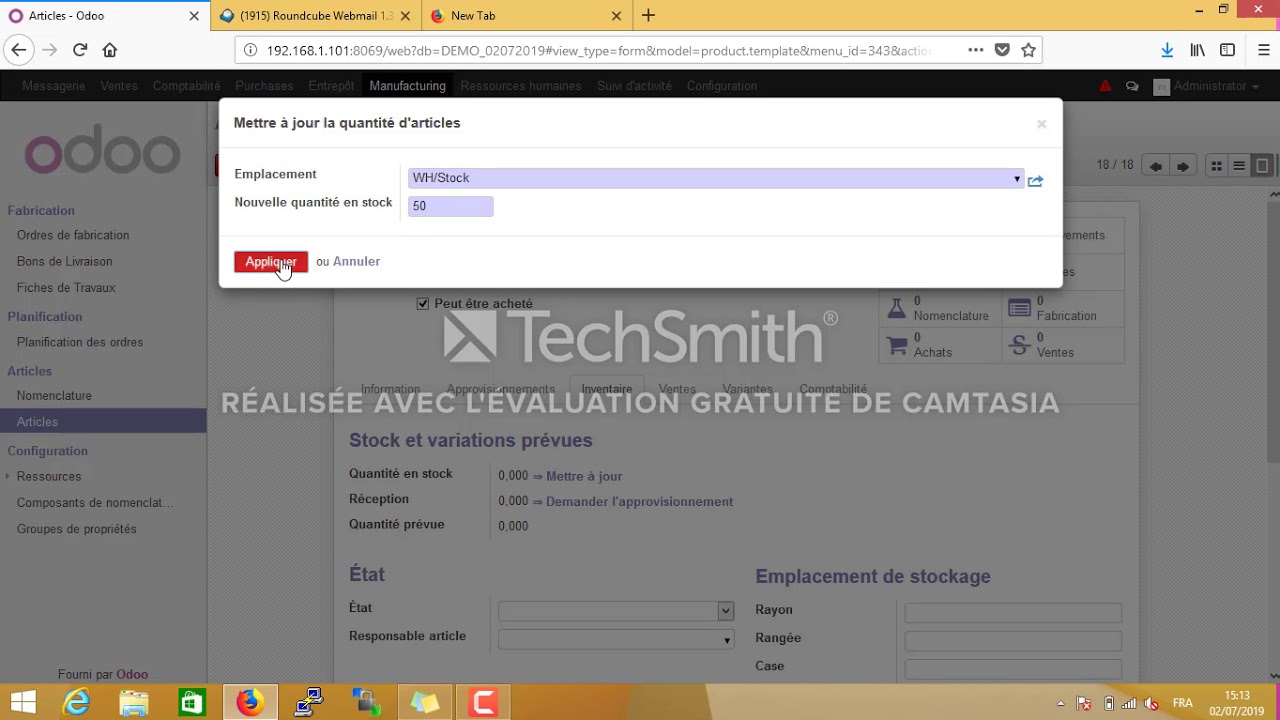This screenshot has height=720, width=1280.
Task: Close the quantity update dialog with X
Action: click(x=1041, y=124)
